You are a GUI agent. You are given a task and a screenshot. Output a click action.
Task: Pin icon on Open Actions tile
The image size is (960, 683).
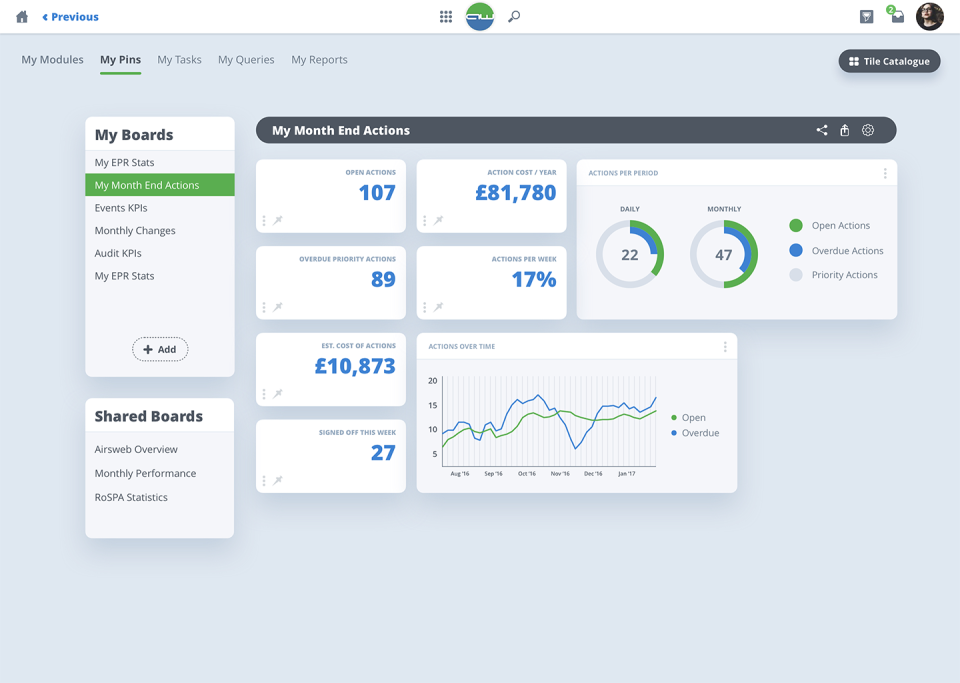pyautogui.click(x=278, y=220)
